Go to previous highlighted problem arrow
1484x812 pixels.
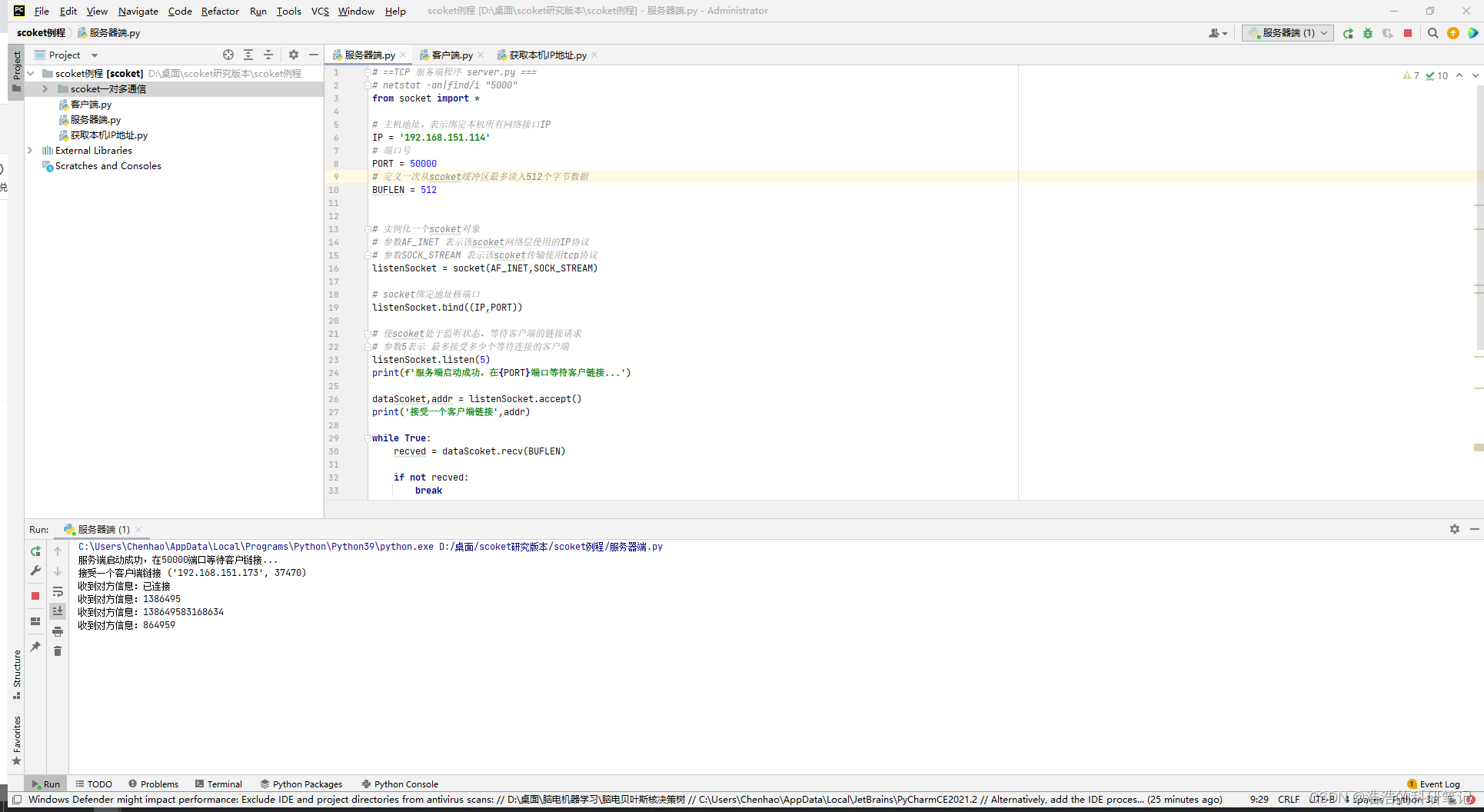pos(1459,75)
